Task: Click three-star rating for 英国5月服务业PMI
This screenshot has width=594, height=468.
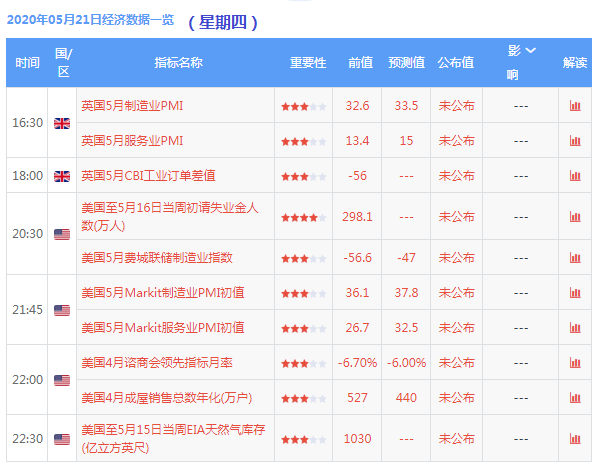Action: pyautogui.click(x=303, y=142)
